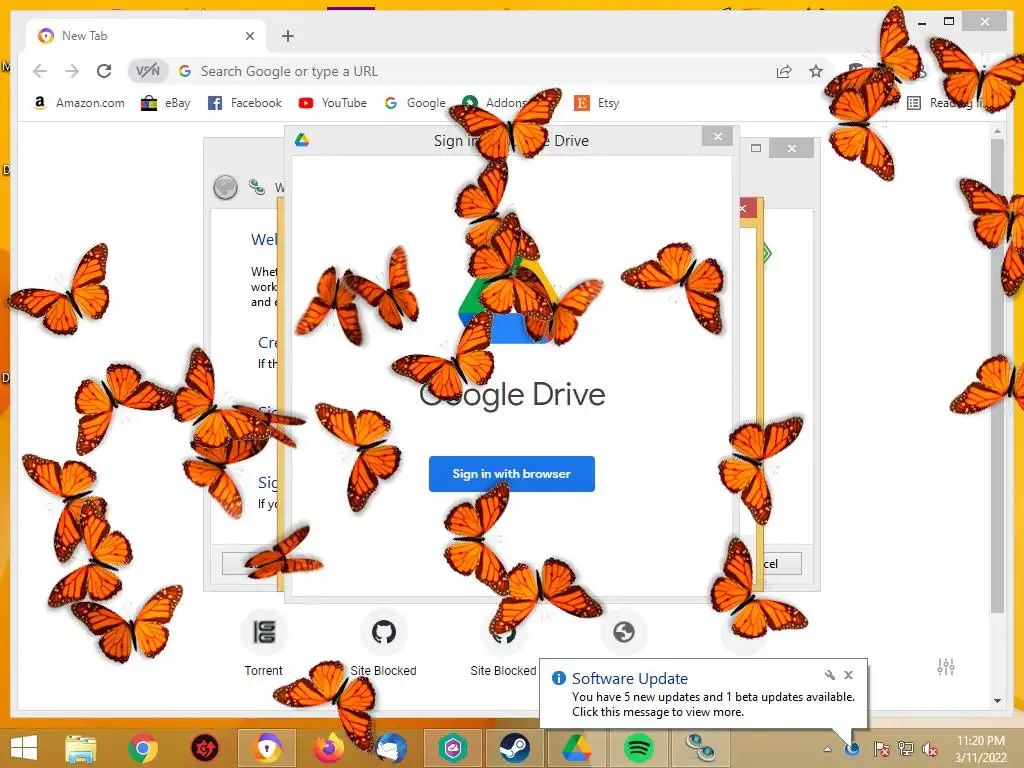Maximize the background setup wizard window
1024x768 pixels.
pyautogui.click(x=756, y=148)
